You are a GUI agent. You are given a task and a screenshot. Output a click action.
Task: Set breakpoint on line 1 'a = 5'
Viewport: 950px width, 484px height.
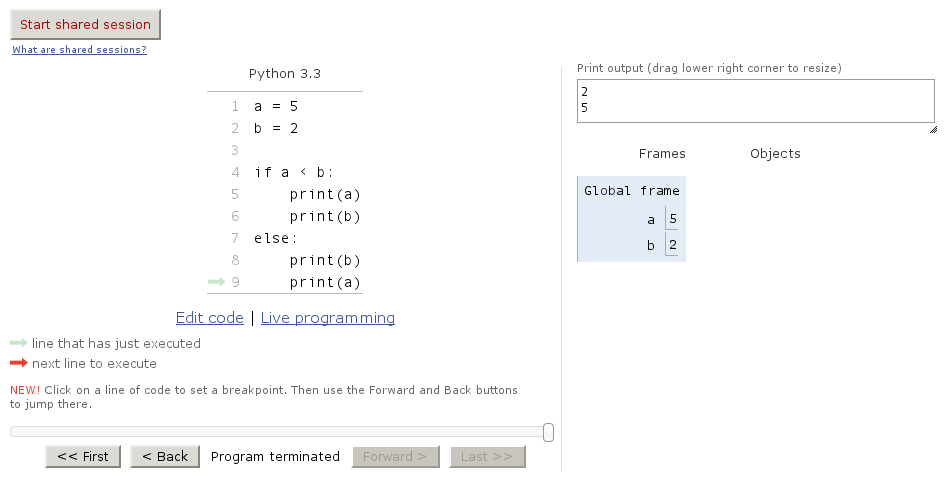[276, 106]
